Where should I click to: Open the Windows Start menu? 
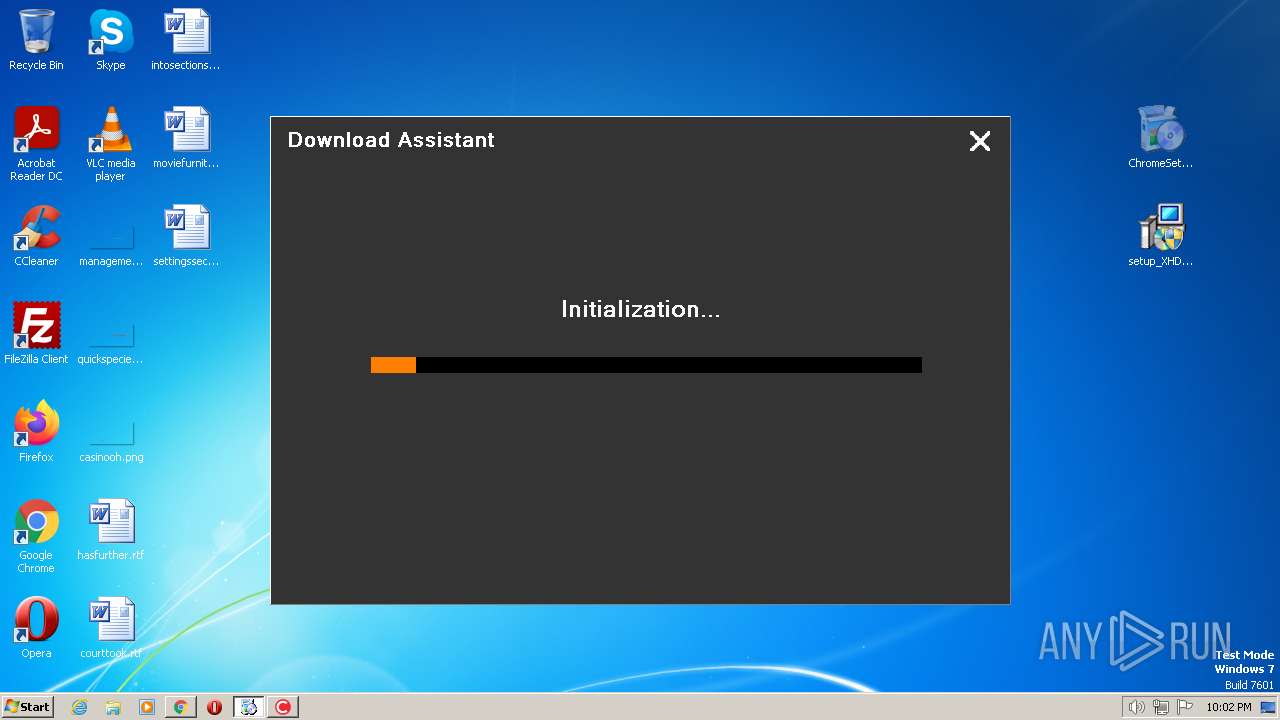(x=27, y=707)
